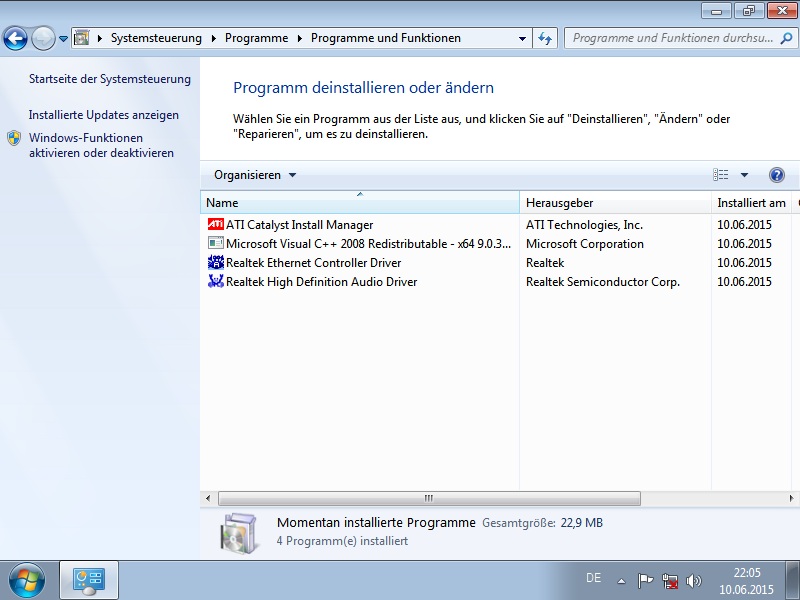Click the Forward navigation arrow

coord(43,38)
